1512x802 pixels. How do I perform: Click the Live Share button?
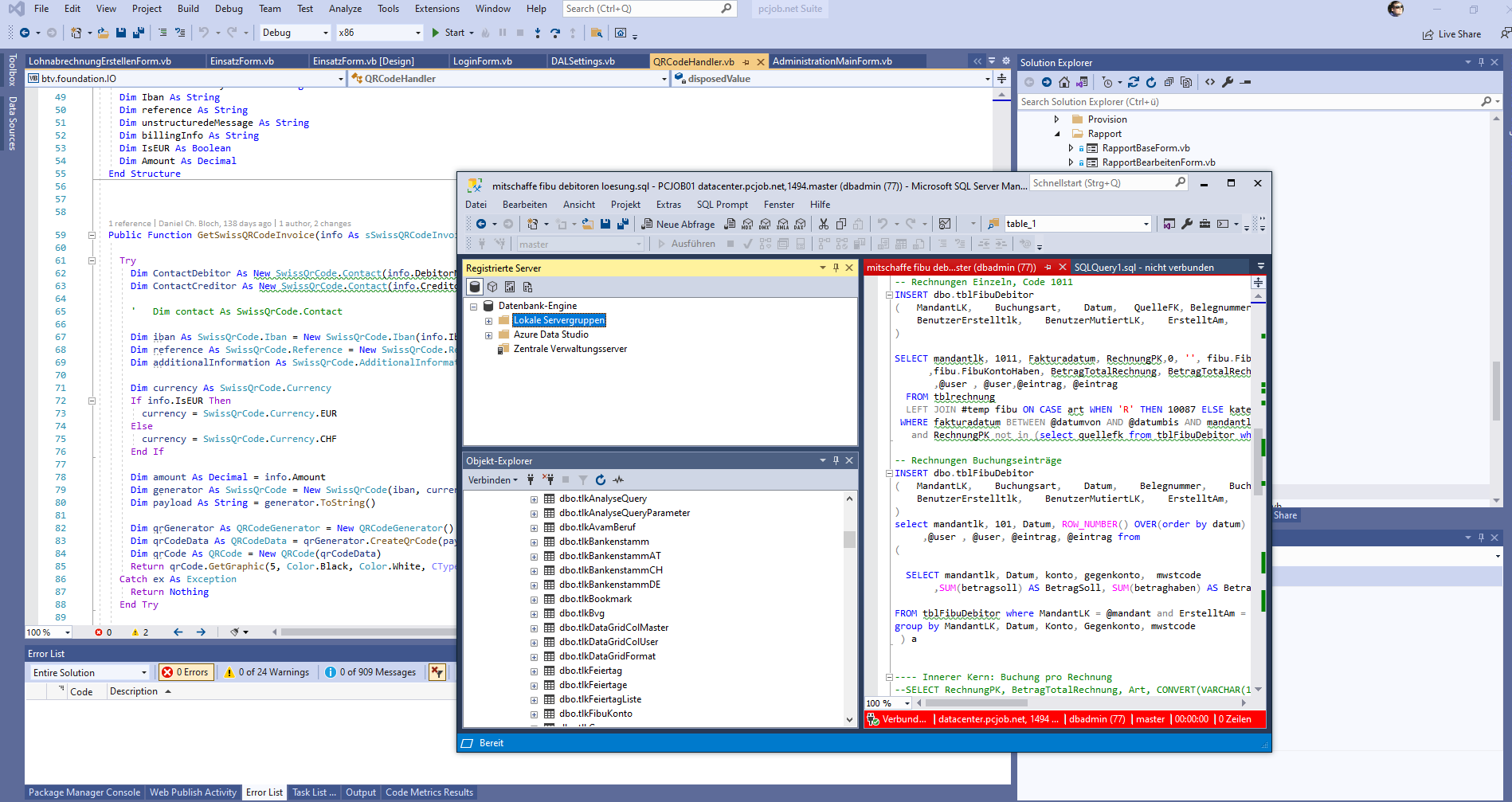(1451, 34)
